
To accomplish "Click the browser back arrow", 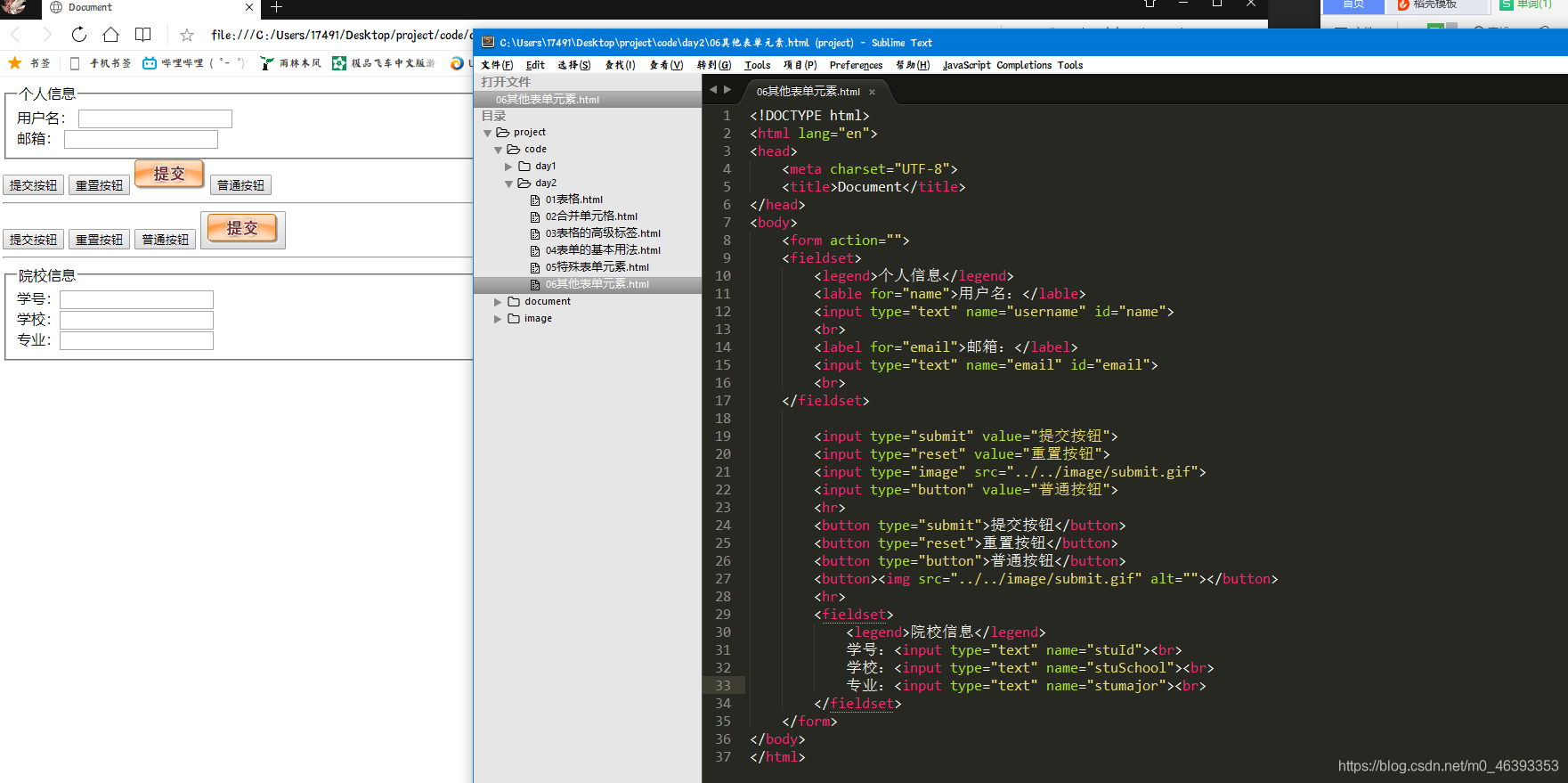I will 15,35.
